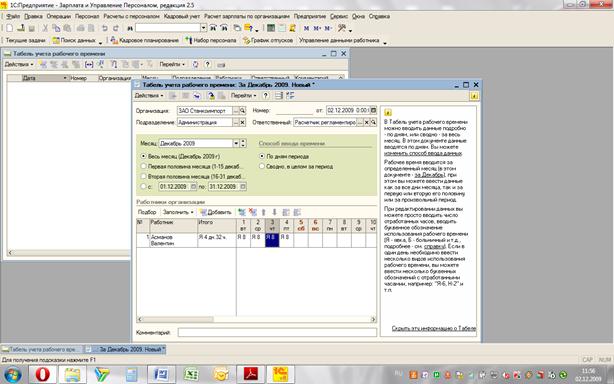Open the Правка menu
Viewport: 614px width, 384px height.
pos(33,16)
